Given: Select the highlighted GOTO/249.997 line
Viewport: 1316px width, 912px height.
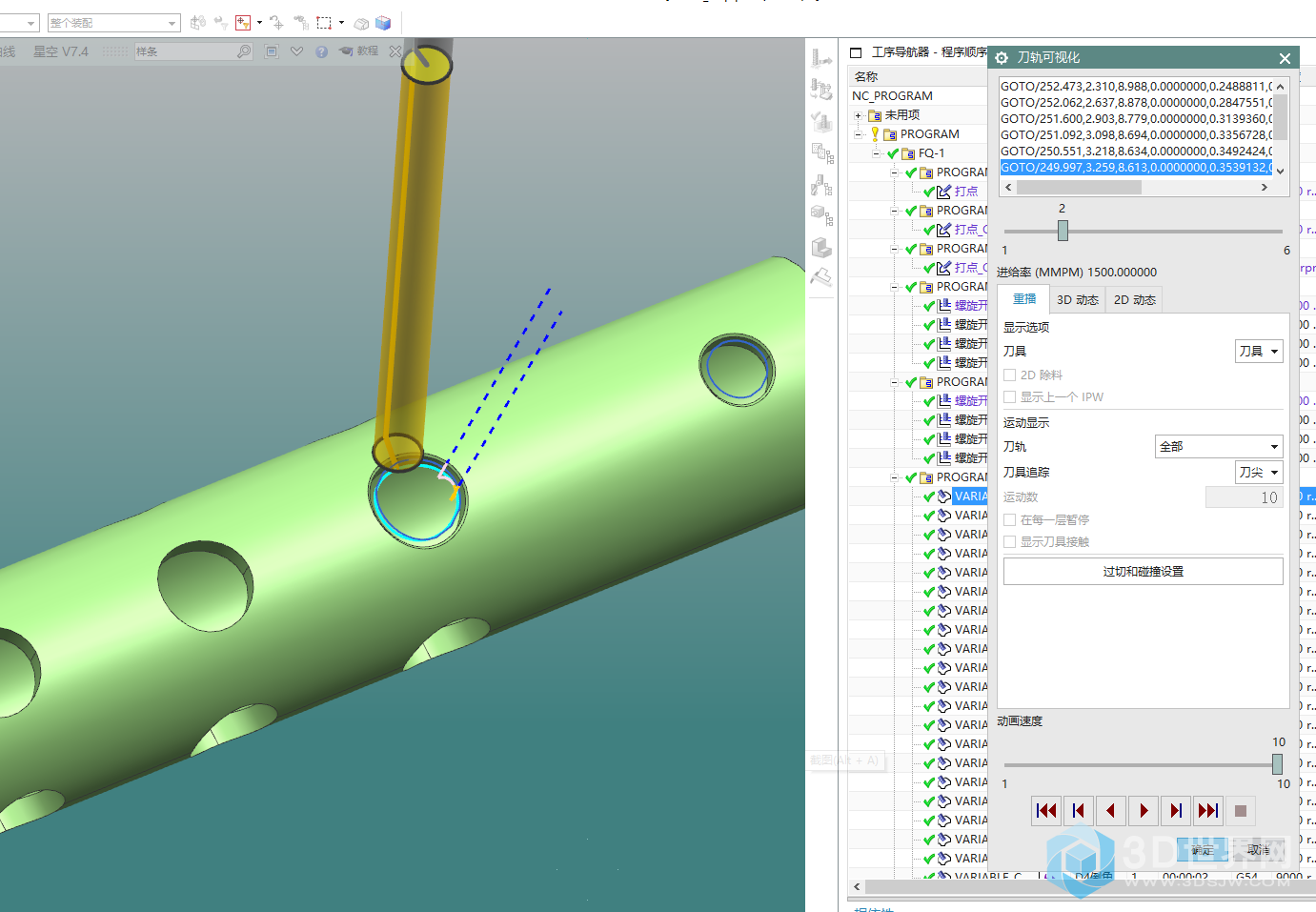Looking at the screenshot, I should pos(1136,168).
